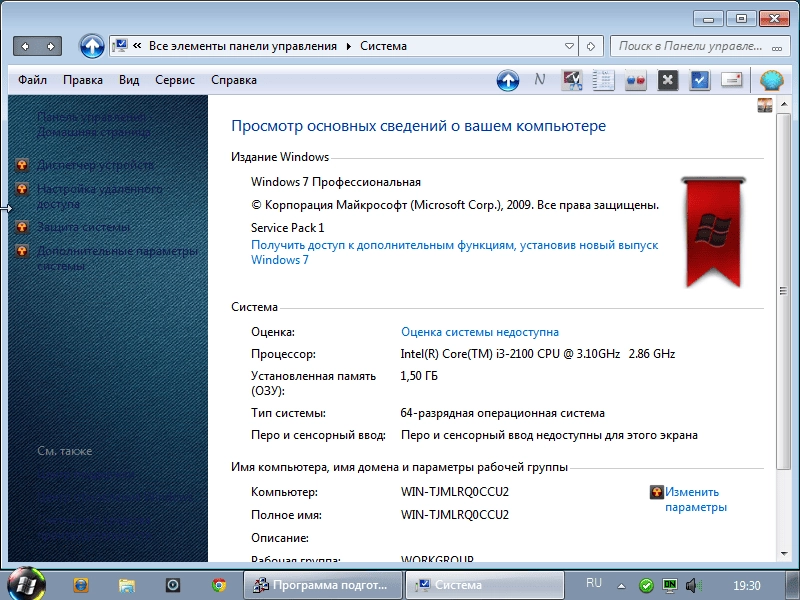
Task: Click WIN-TJMLRQ0CCU2 value beside Полное имя
Action: (x=455, y=515)
